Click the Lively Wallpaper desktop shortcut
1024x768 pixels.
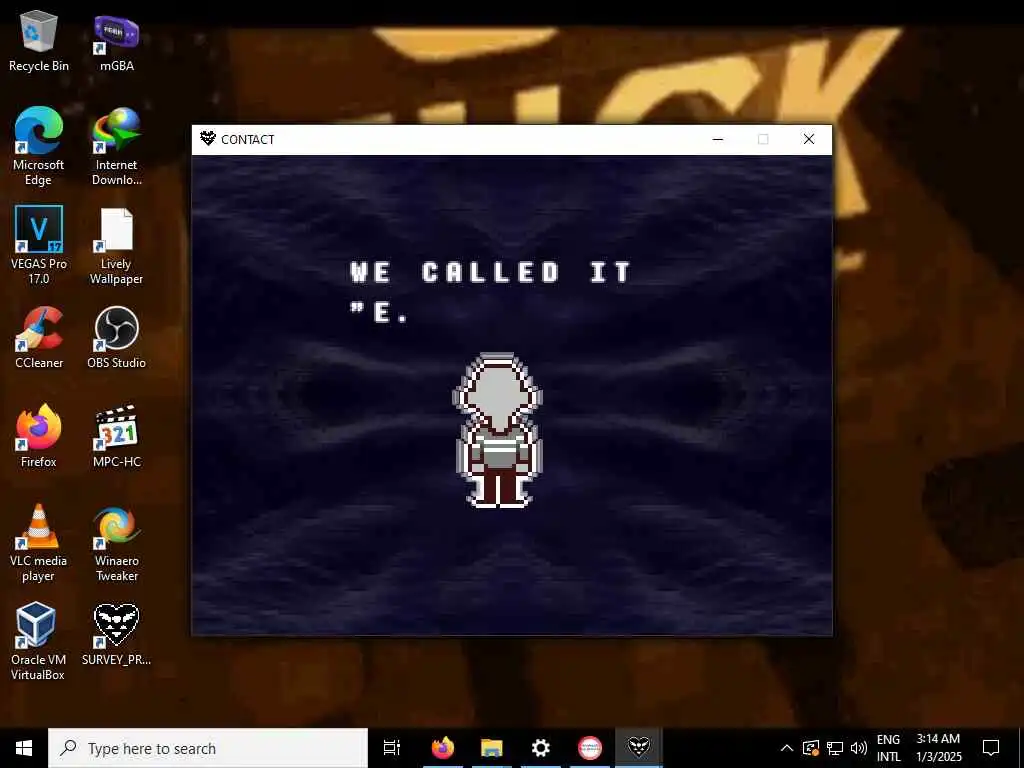[117, 245]
